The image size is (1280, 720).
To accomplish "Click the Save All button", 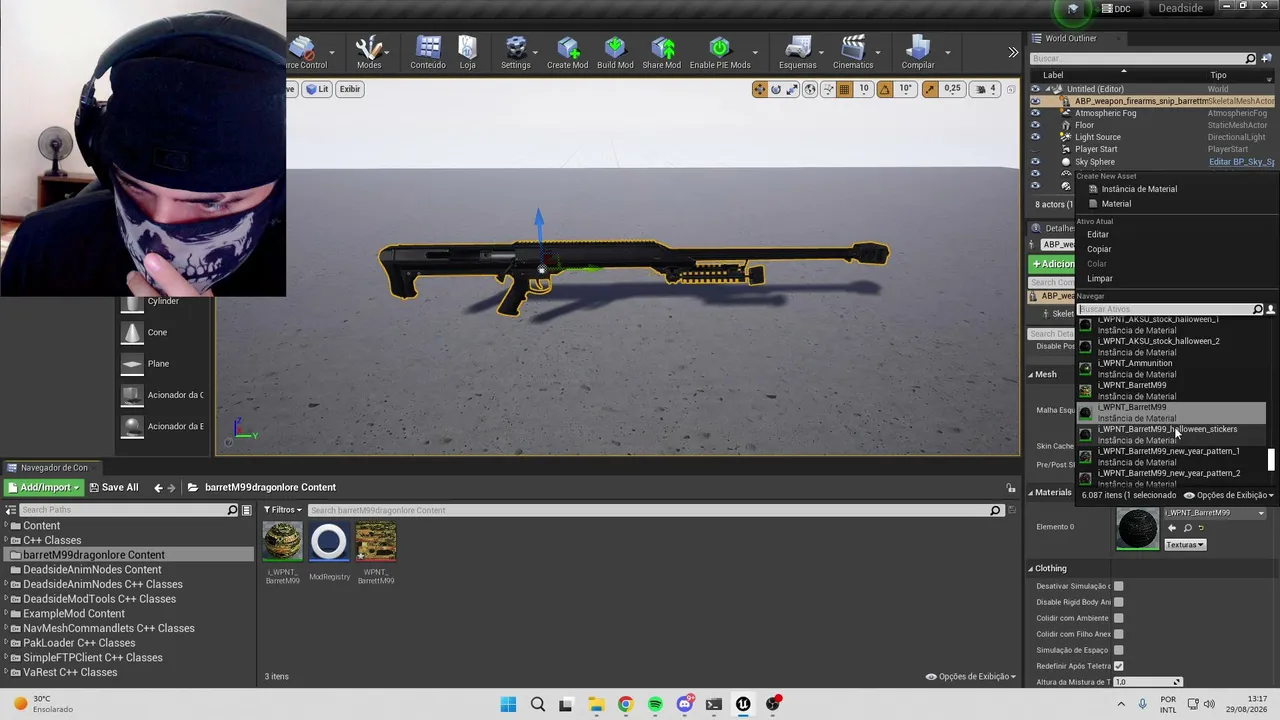I will point(113,488).
